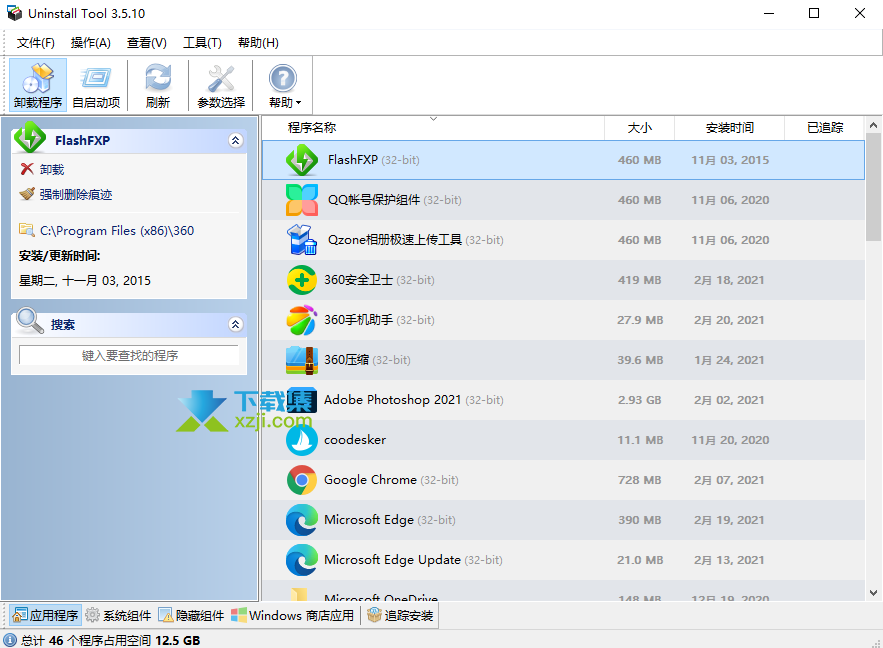The image size is (883, 648).
Task: Select the Google Chrome icon in the list
Action: coord(302,480)
